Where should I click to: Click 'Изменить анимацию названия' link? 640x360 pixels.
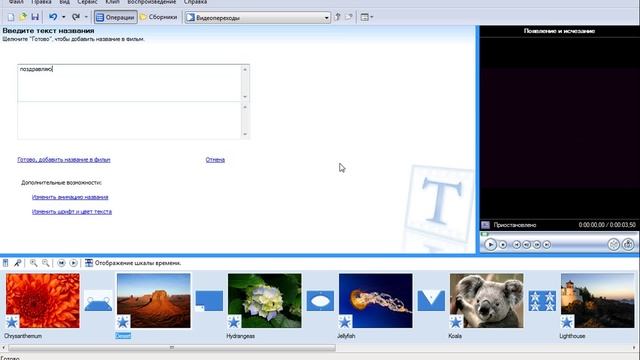tap(70, 197)
